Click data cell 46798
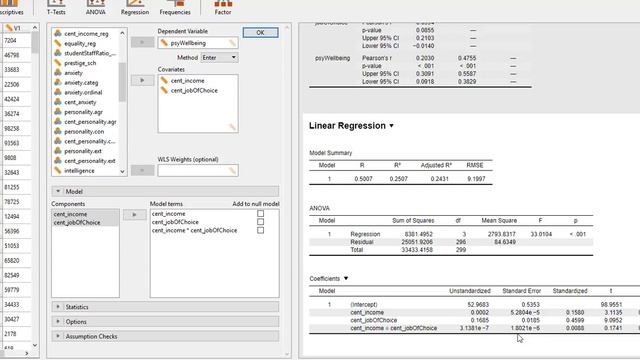The height and width of the screenshot is (360, 640). coord(16,55)
